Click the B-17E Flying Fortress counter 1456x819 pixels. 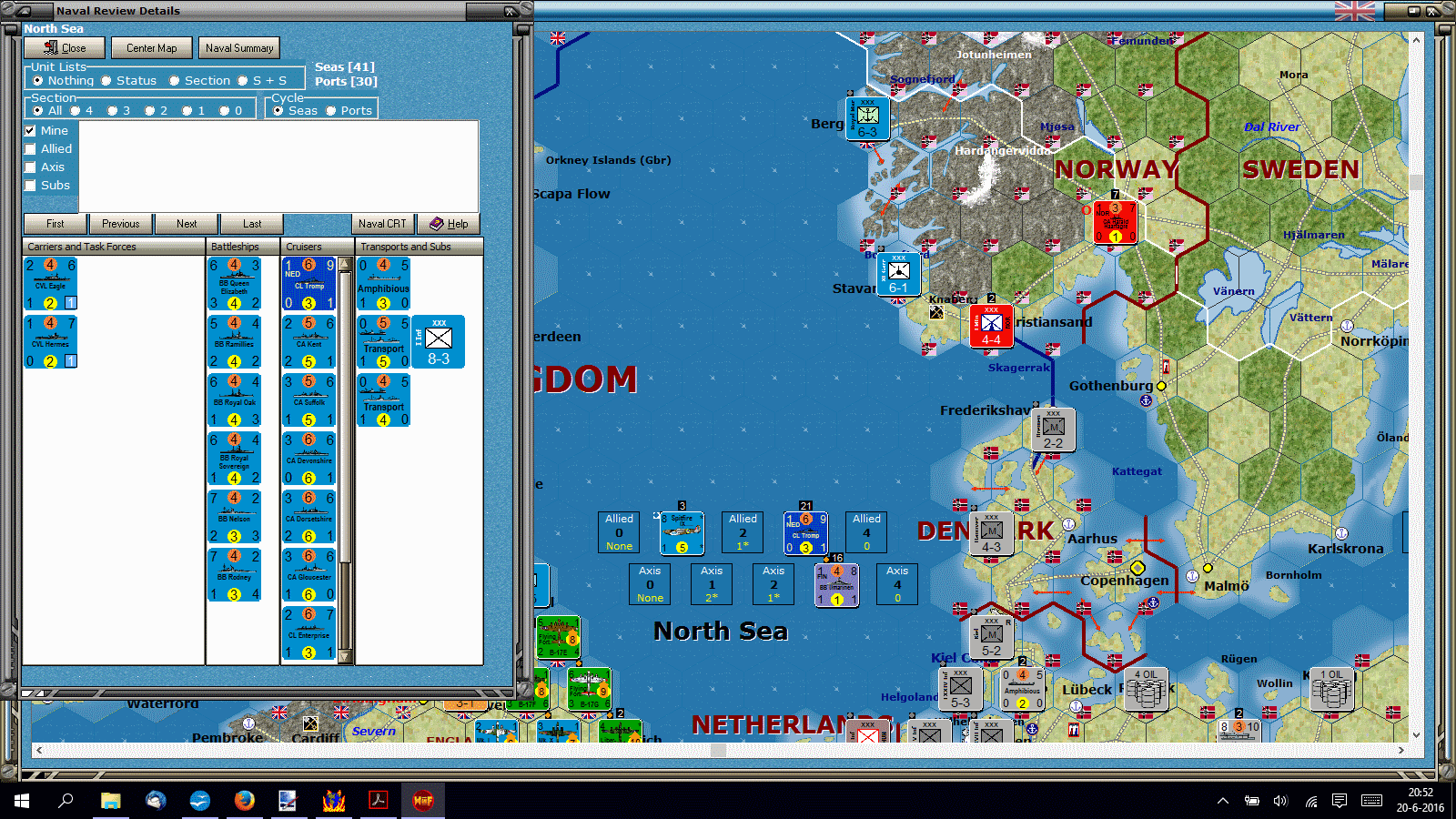[558, 638]
